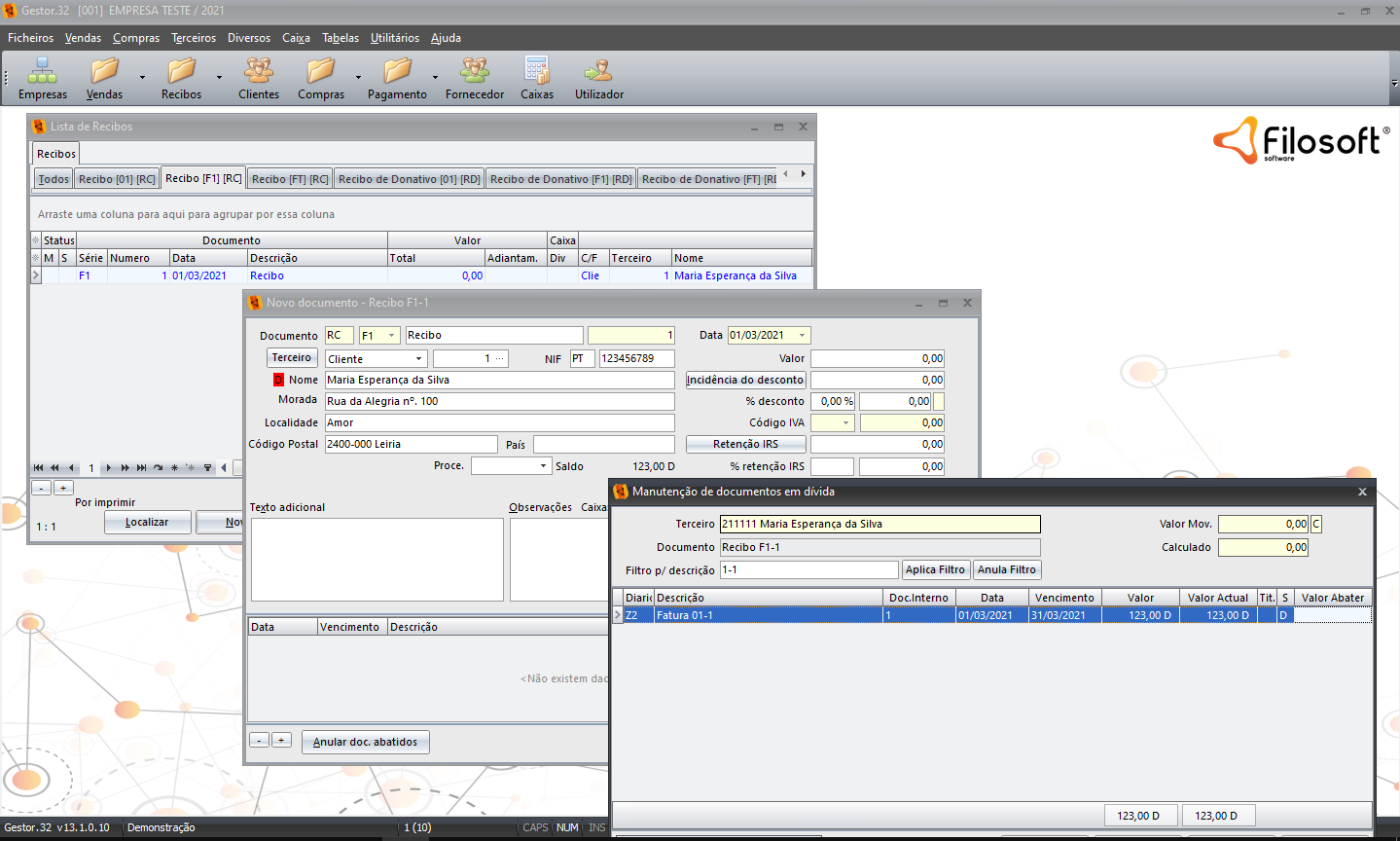This screenshot has width=1400, height=841.
Task: Expand the Código IVA dropdown
Action: [x=845, y=423]
